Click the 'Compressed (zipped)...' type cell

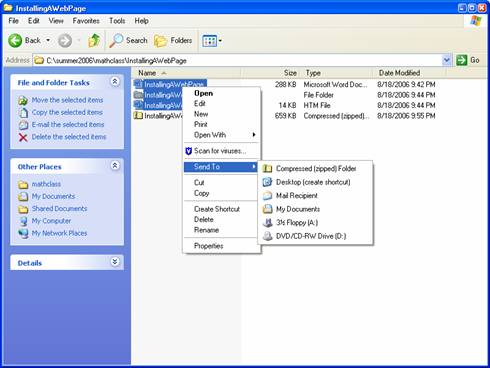[x=336, y=116]
